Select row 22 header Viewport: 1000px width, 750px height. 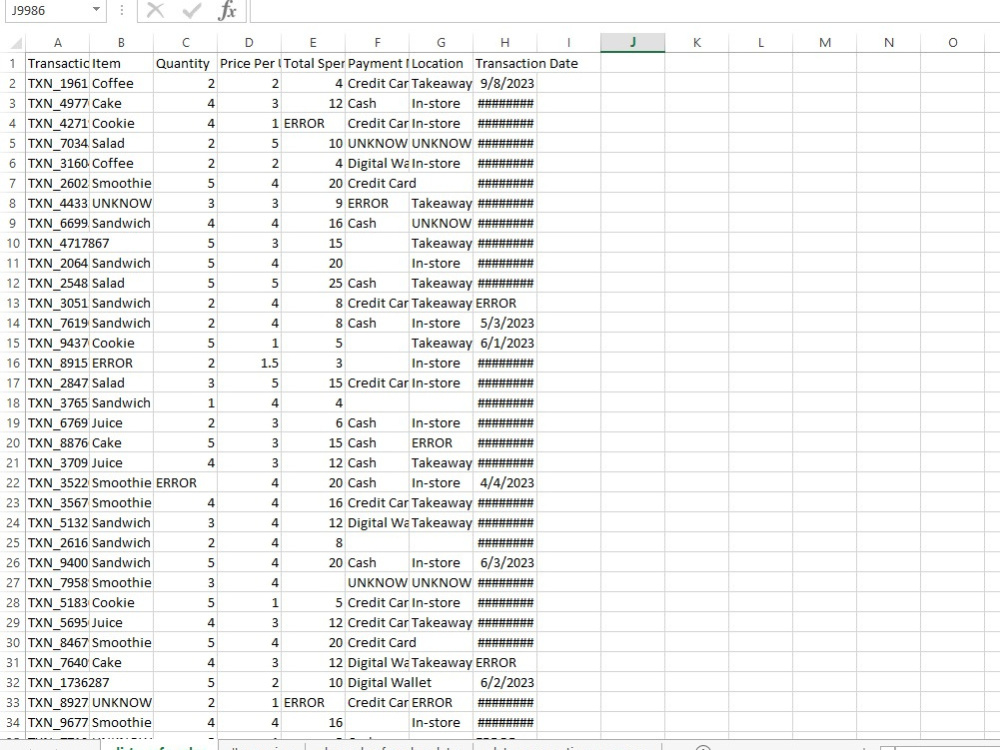click(13, 483)
